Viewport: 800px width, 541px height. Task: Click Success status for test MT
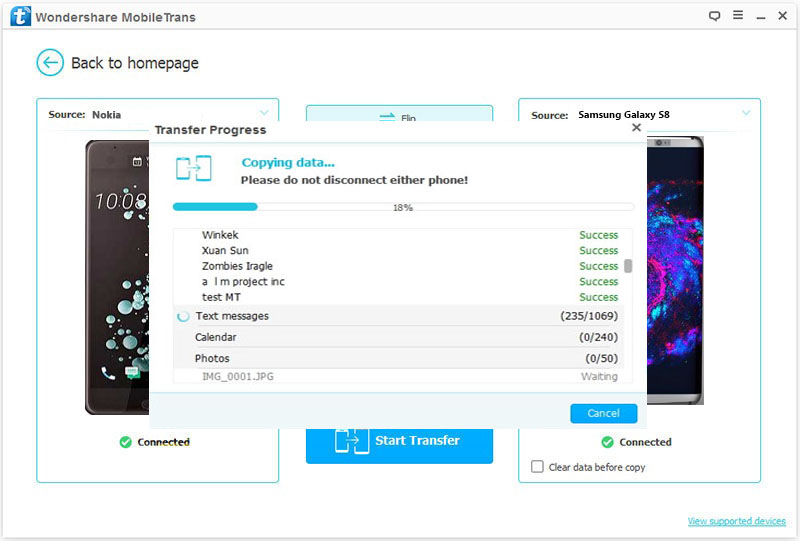[x=598, y=297]
